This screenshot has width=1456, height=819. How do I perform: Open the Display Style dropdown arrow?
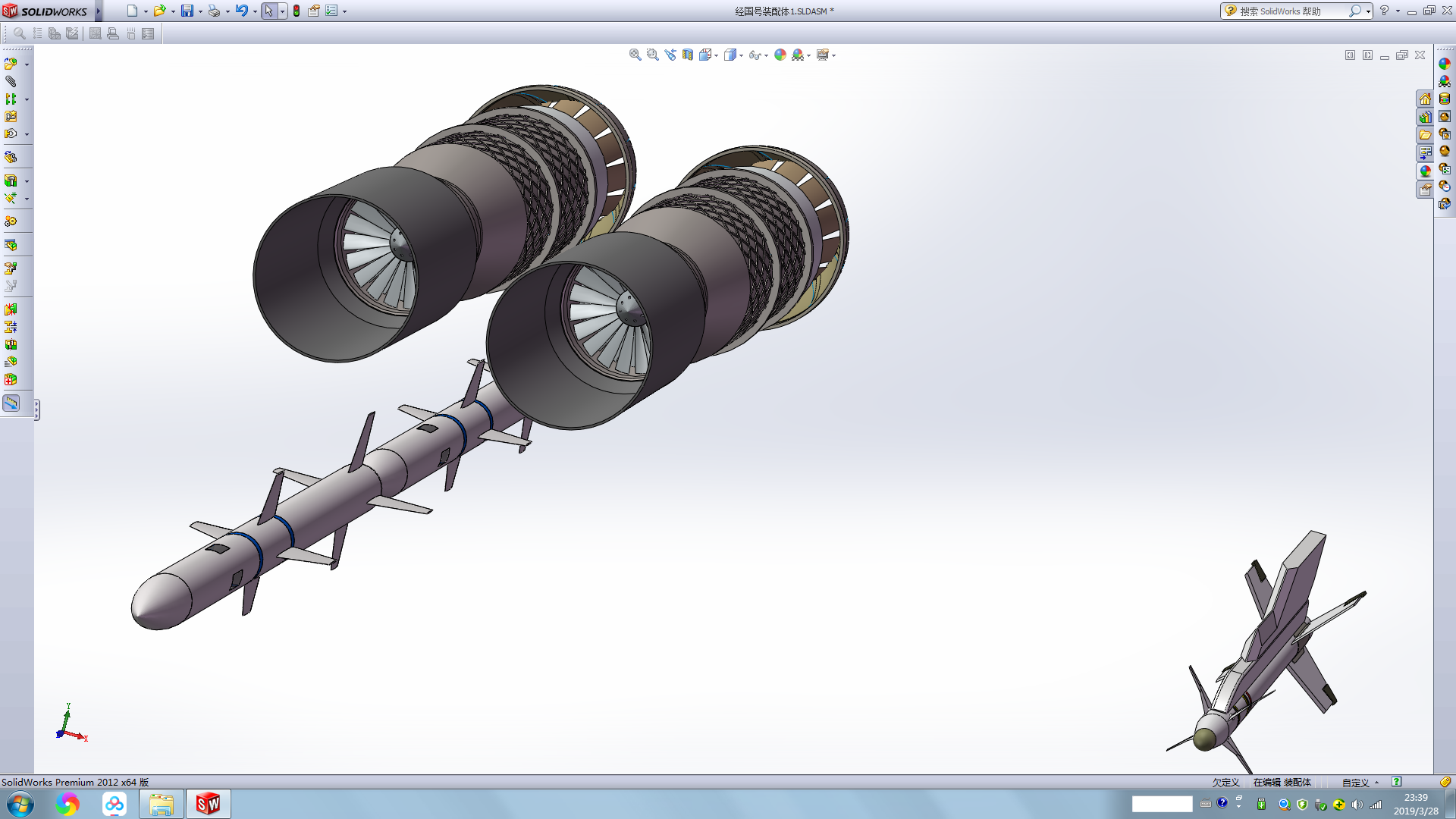[741, 55]
